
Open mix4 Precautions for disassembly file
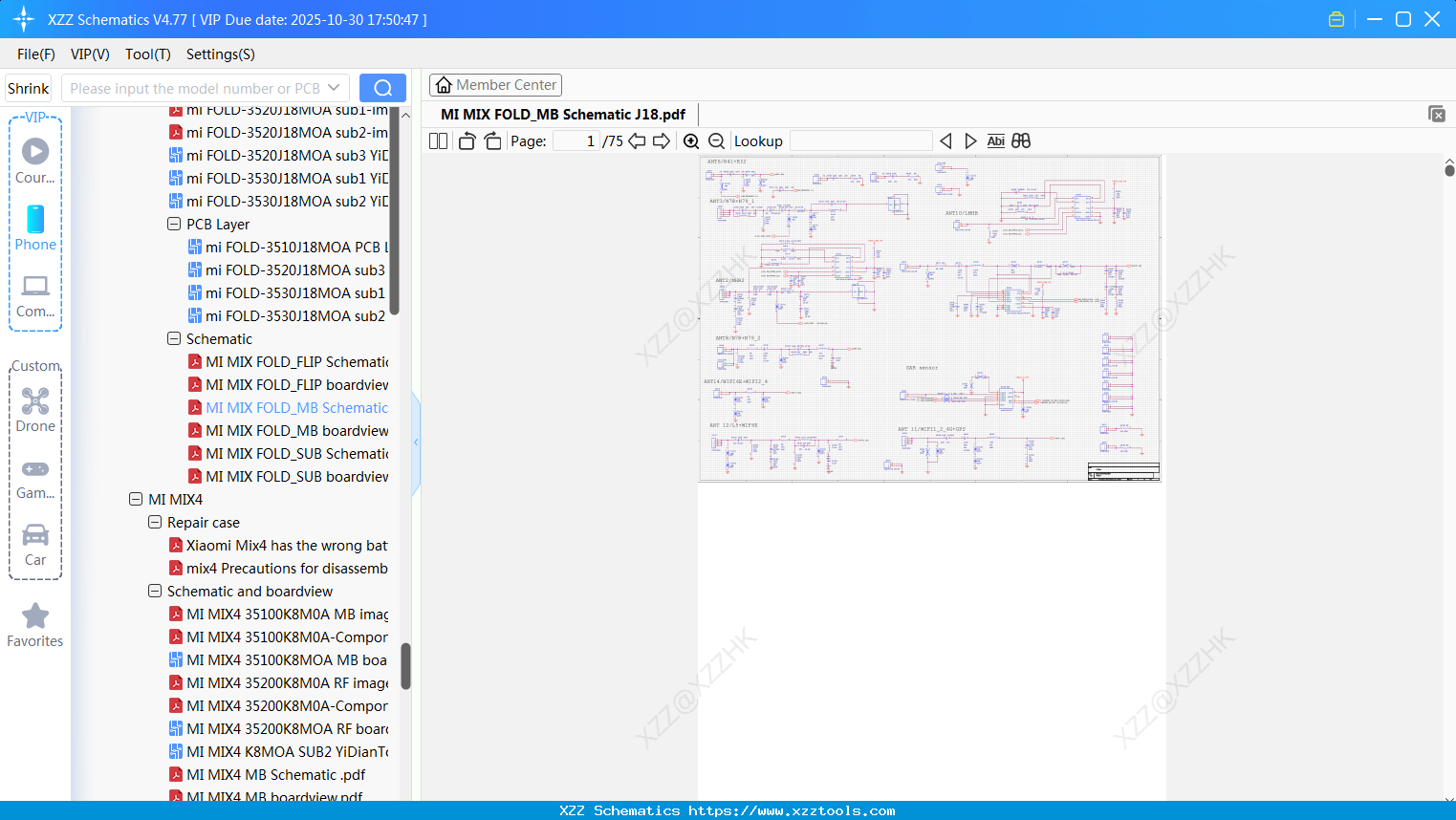[279, 568]
